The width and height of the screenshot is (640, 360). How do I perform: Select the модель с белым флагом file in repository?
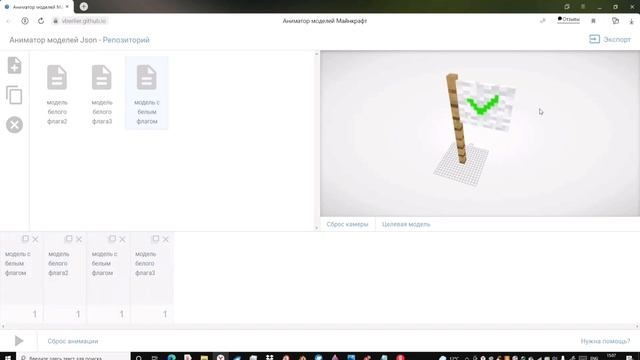[x=147, y=94]
